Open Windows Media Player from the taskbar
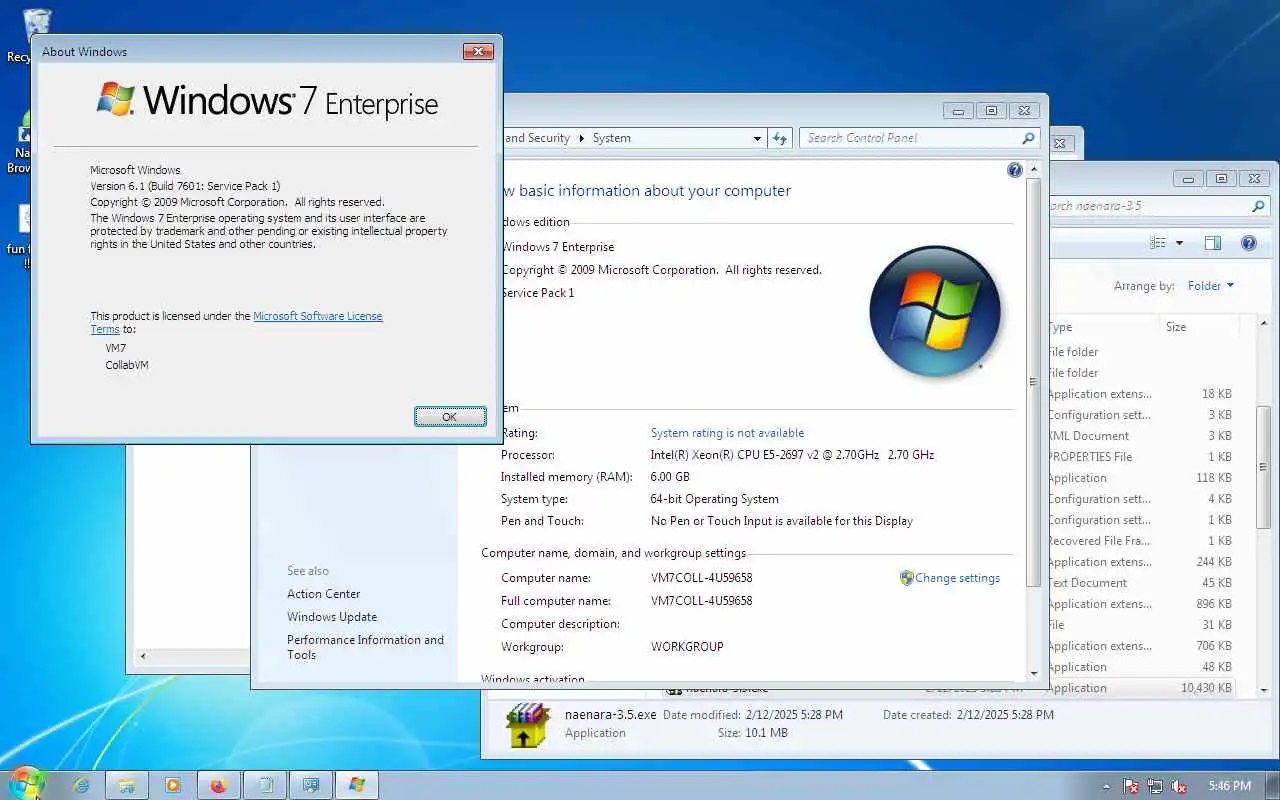Viewport: 1280px width, 800px height. 173,785
